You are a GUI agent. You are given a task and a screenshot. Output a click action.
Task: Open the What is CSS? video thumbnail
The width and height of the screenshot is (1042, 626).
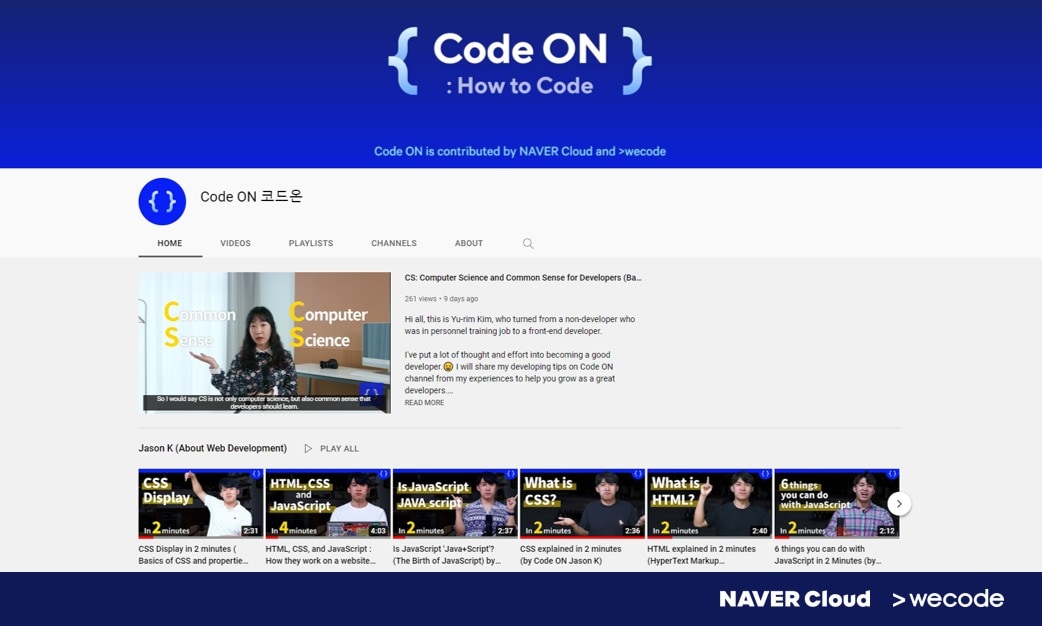point(582,503)
